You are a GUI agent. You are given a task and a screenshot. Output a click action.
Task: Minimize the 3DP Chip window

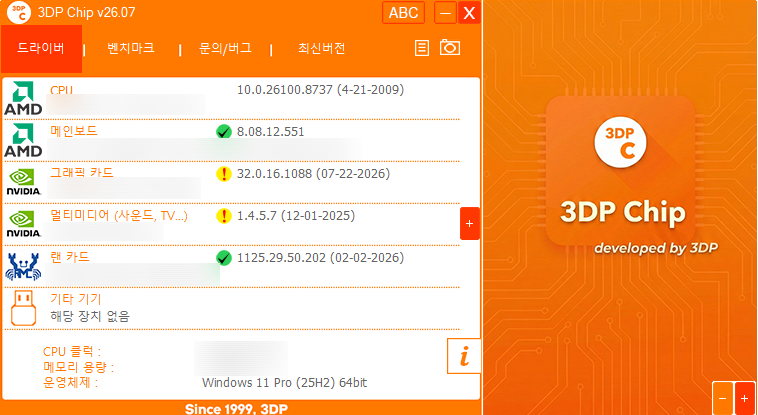445,13
